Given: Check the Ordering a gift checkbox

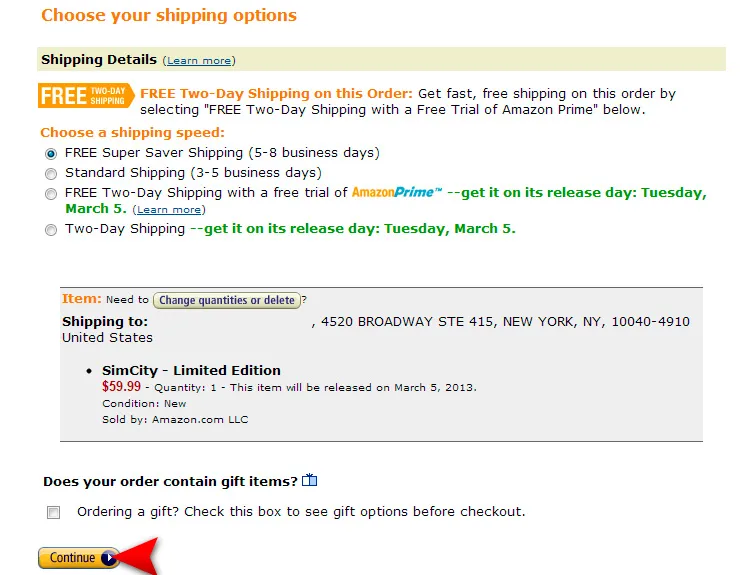Looking at the screenshot, I should (53, 512).
